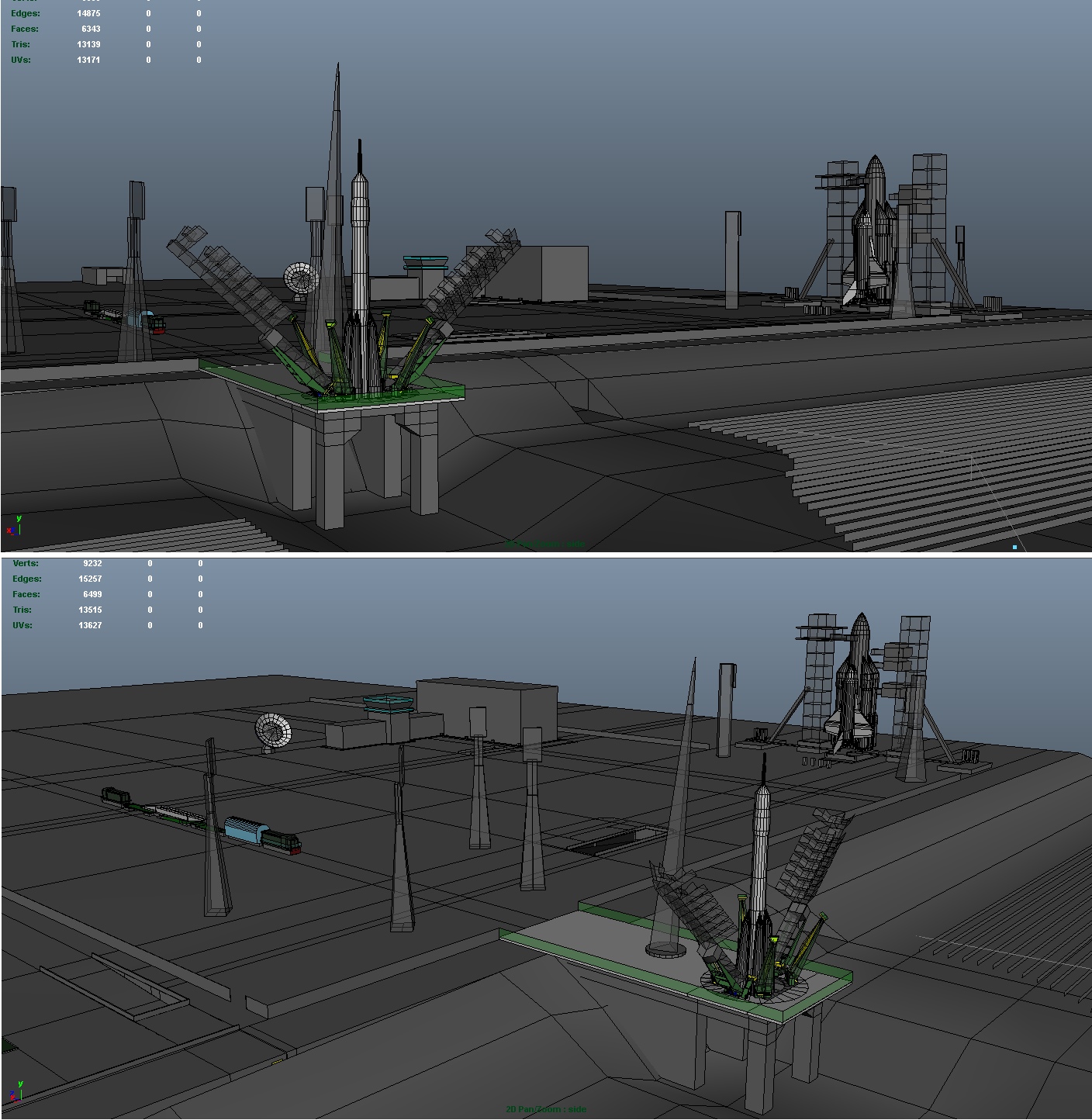Image resolution: width=1092 pixels, height=1120 pixels.
Task: Select the red-fronted locomotive in lower viewport
Action: pos(282,842)
